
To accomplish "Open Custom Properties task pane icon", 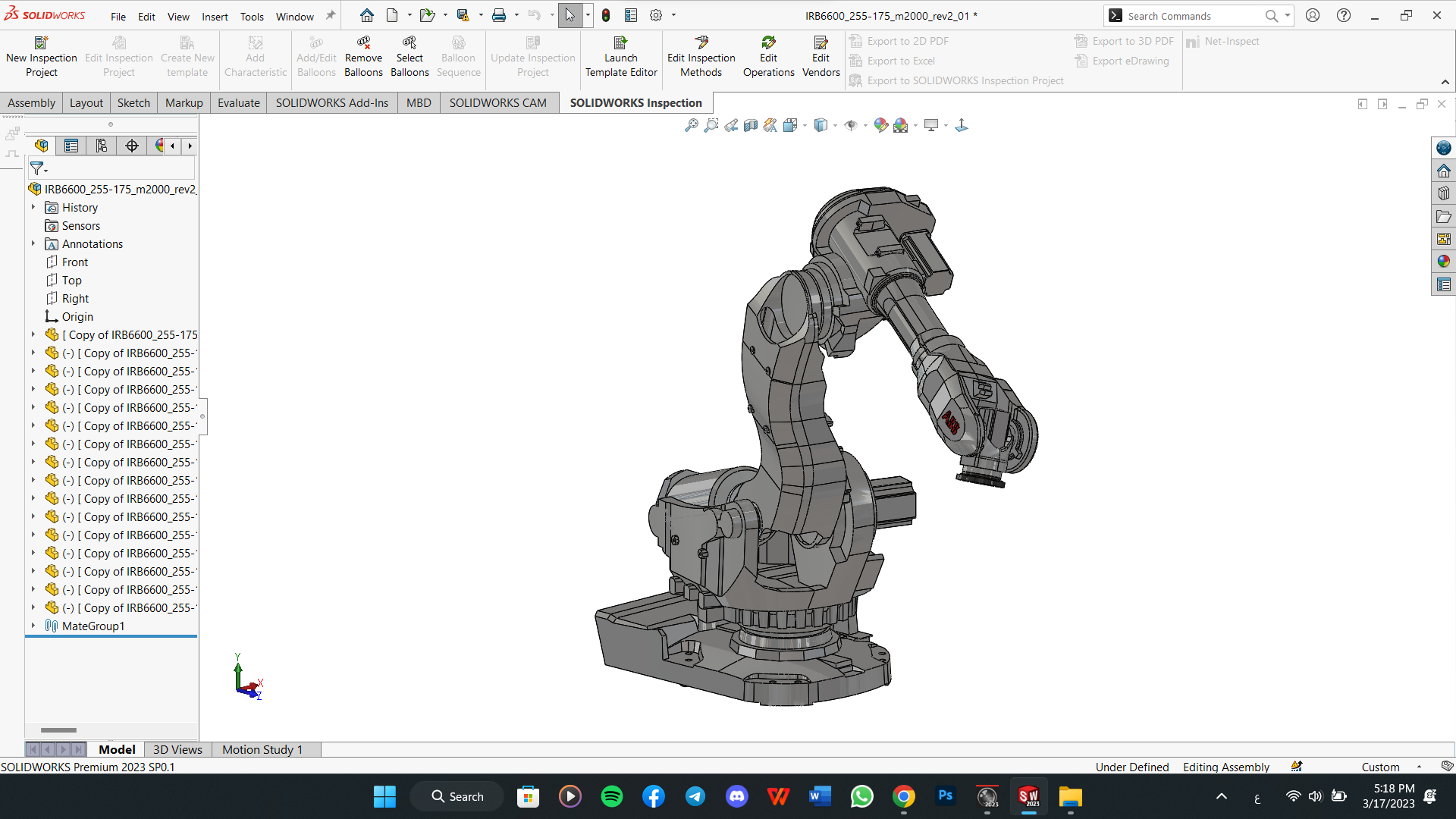I will pos(1443,284).
